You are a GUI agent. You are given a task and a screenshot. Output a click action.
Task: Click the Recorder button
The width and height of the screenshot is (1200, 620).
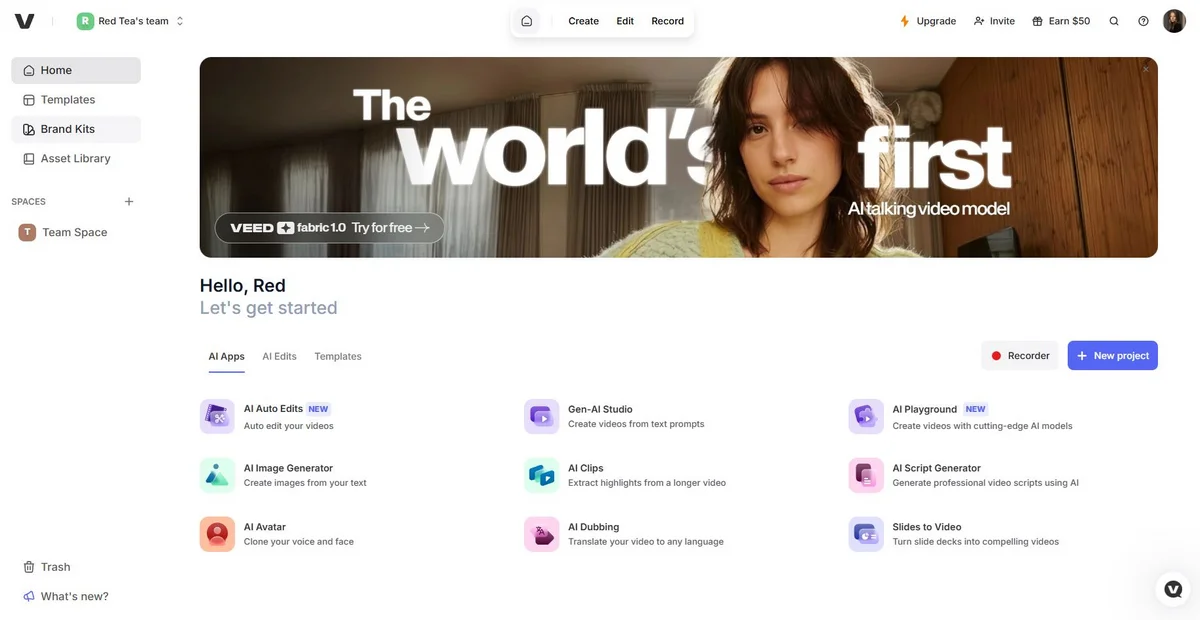[x=1020, y=356]
